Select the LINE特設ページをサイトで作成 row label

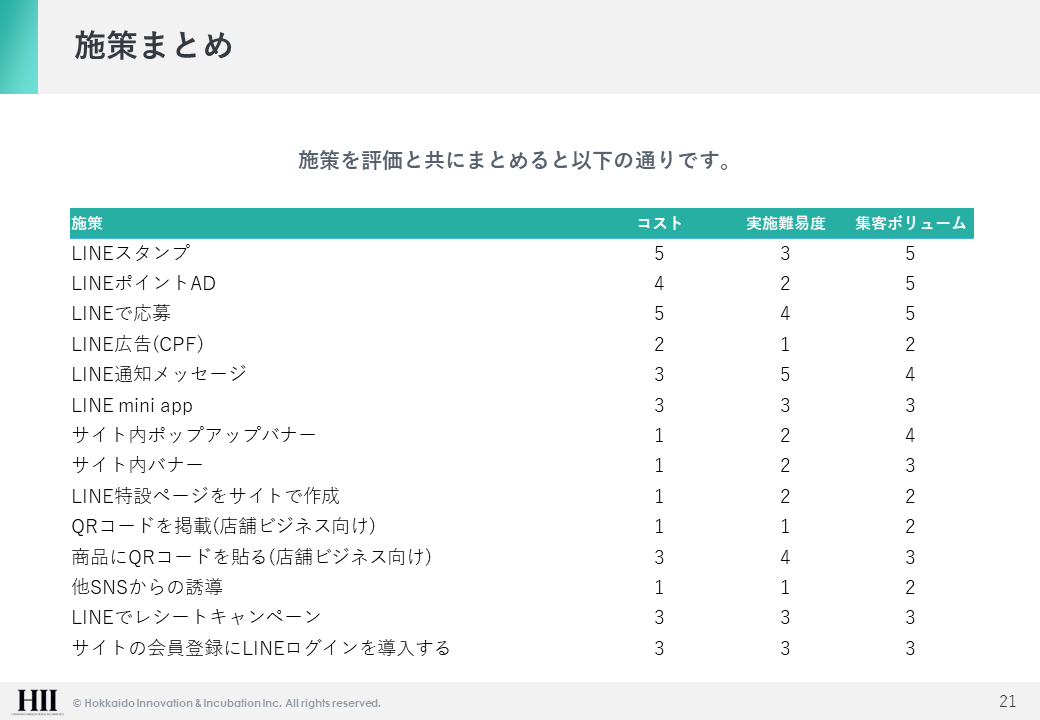[206, 496]
